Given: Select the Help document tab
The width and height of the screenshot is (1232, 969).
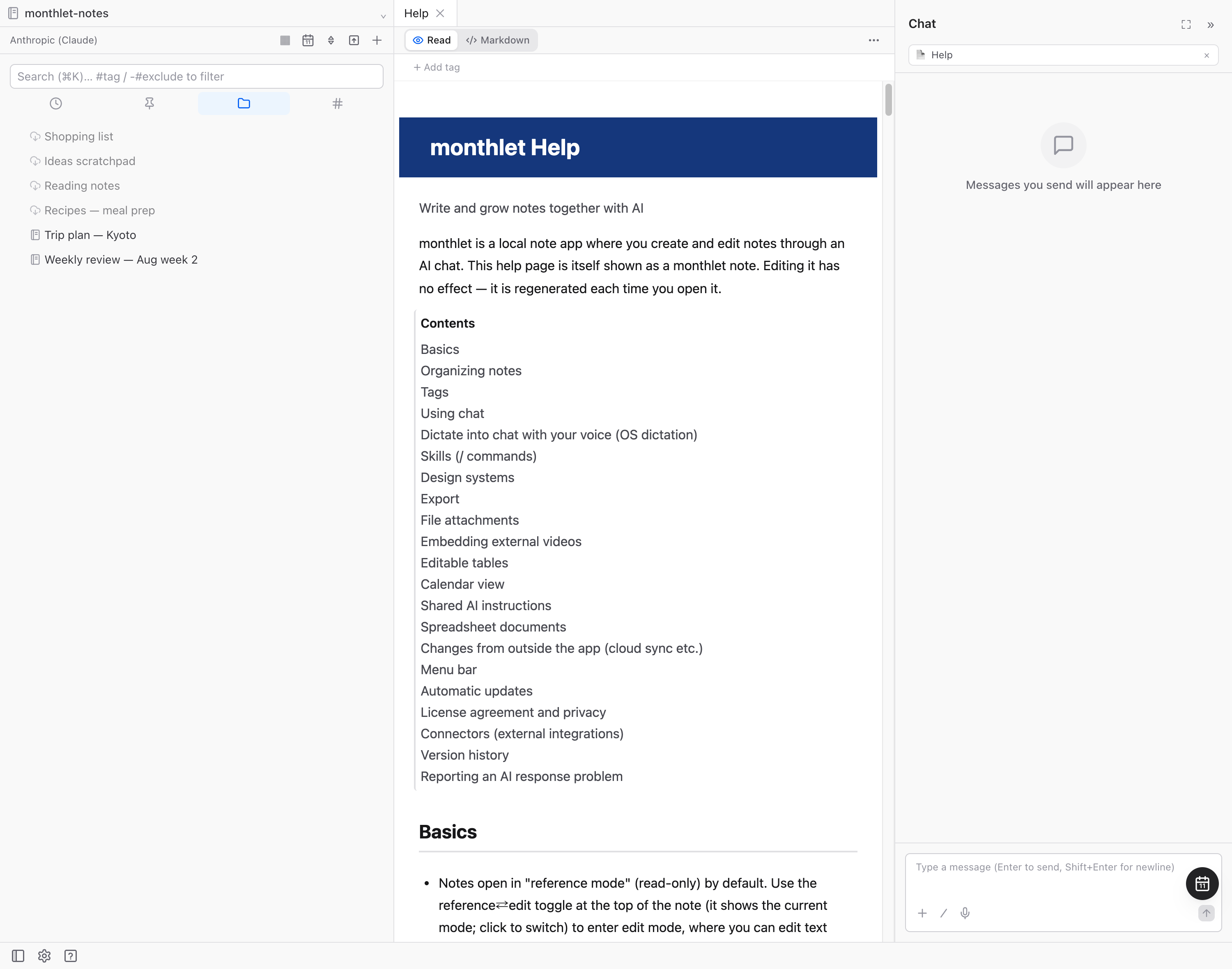Looking at the screenshot, I should pos(416,14).
